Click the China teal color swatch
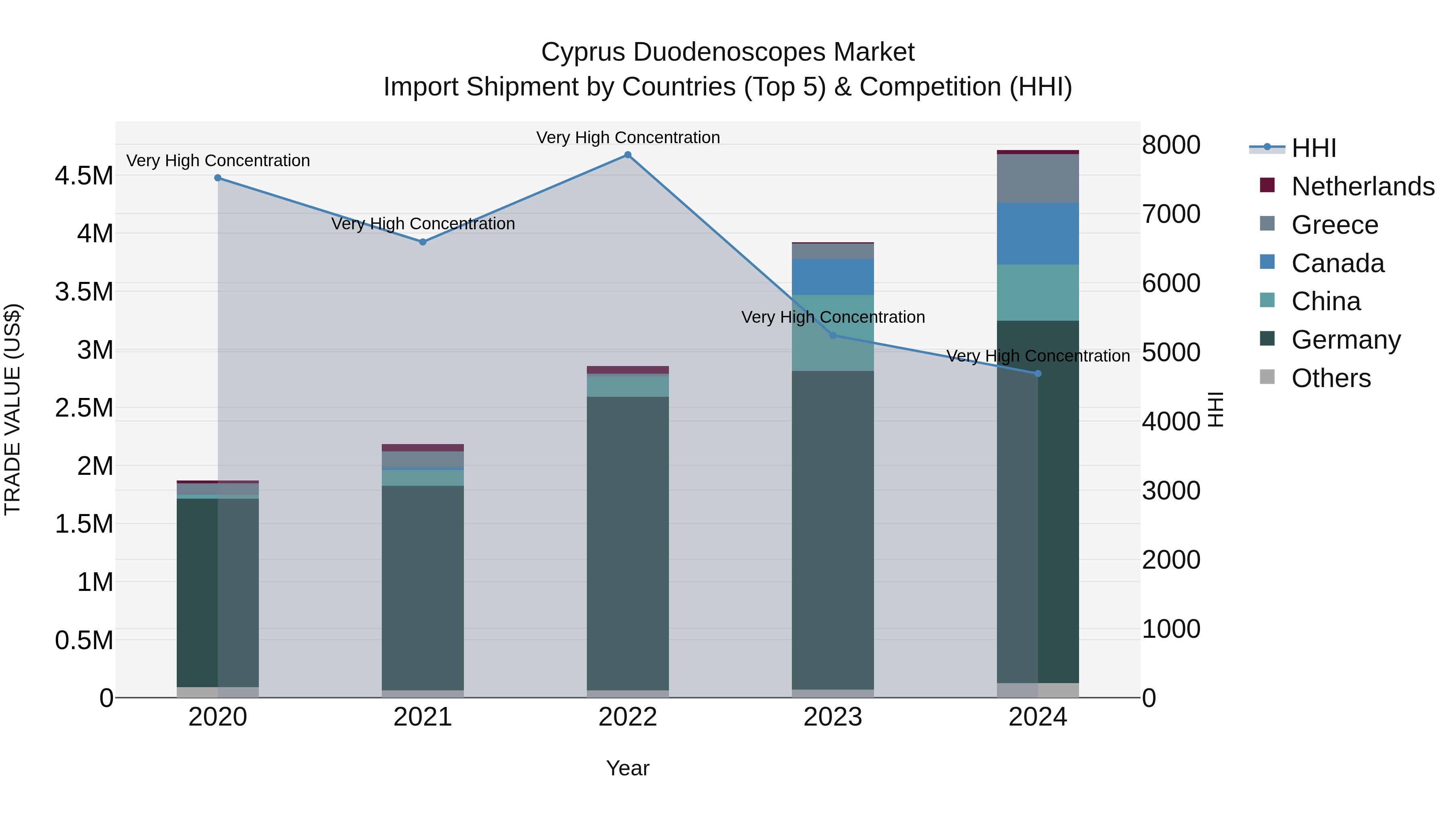This screenshot has width=1456, height=819. point(1267,300)
